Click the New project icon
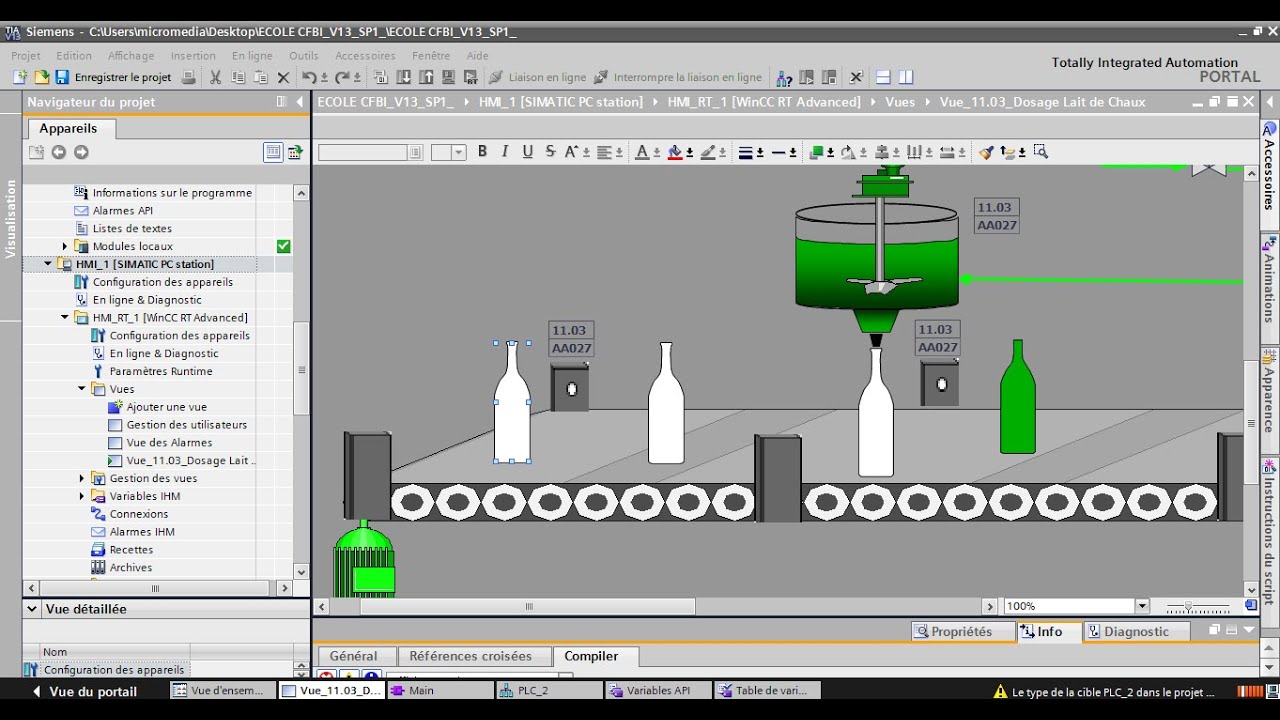 click(19, 77)
